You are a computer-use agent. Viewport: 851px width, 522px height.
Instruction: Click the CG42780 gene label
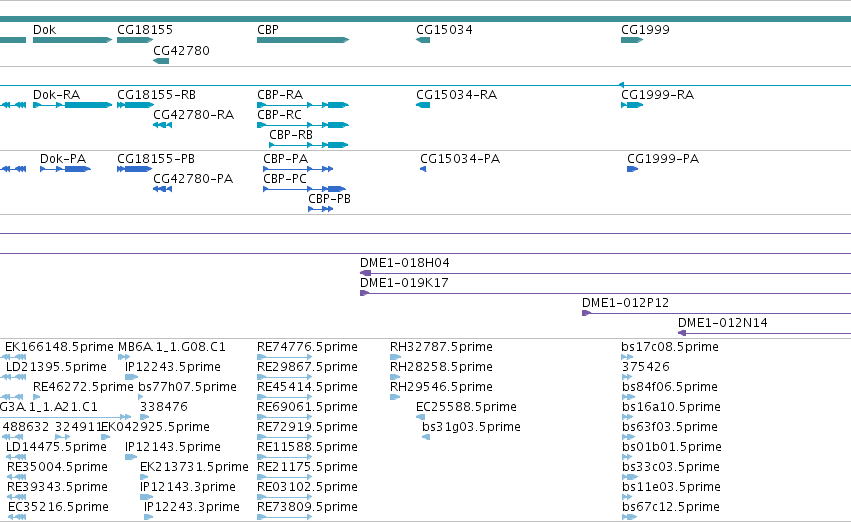click(x=181, y=50)
